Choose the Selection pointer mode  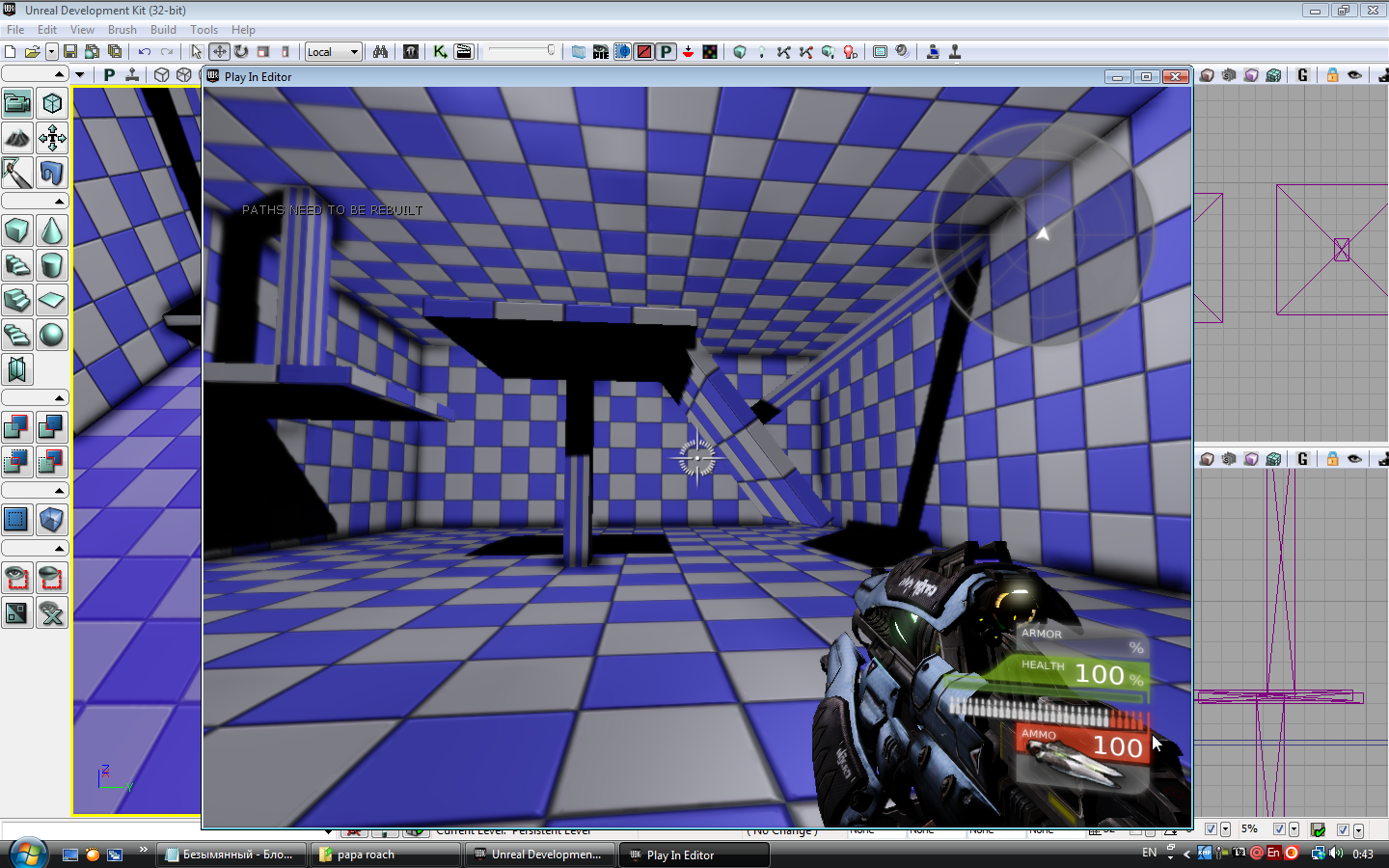point(197,52)
